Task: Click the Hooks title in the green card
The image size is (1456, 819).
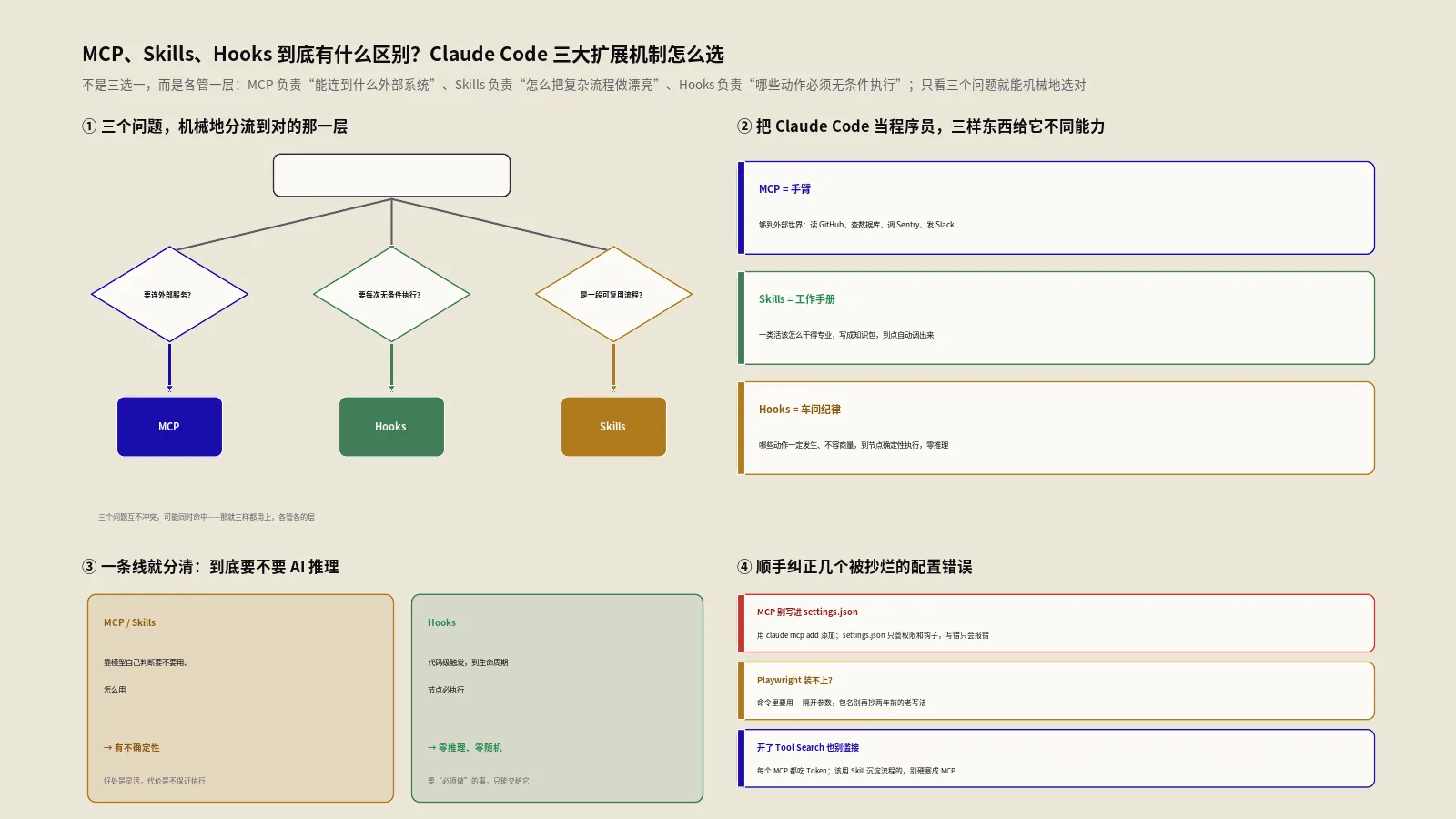Action: 441,622
